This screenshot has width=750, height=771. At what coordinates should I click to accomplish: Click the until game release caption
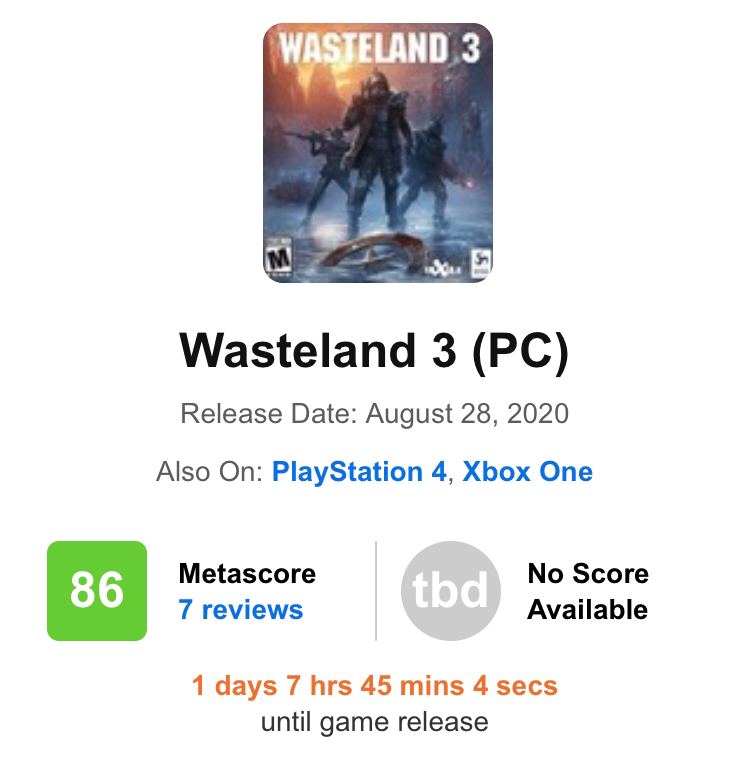click(374, 721)
